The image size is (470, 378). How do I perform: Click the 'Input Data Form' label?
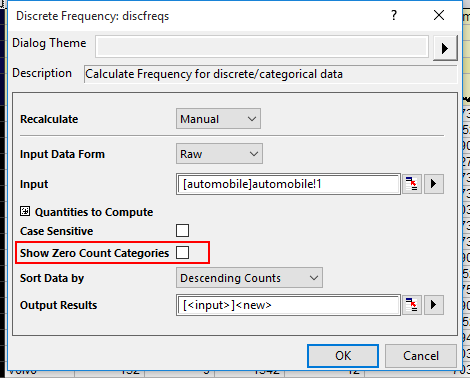pos(62,154)
